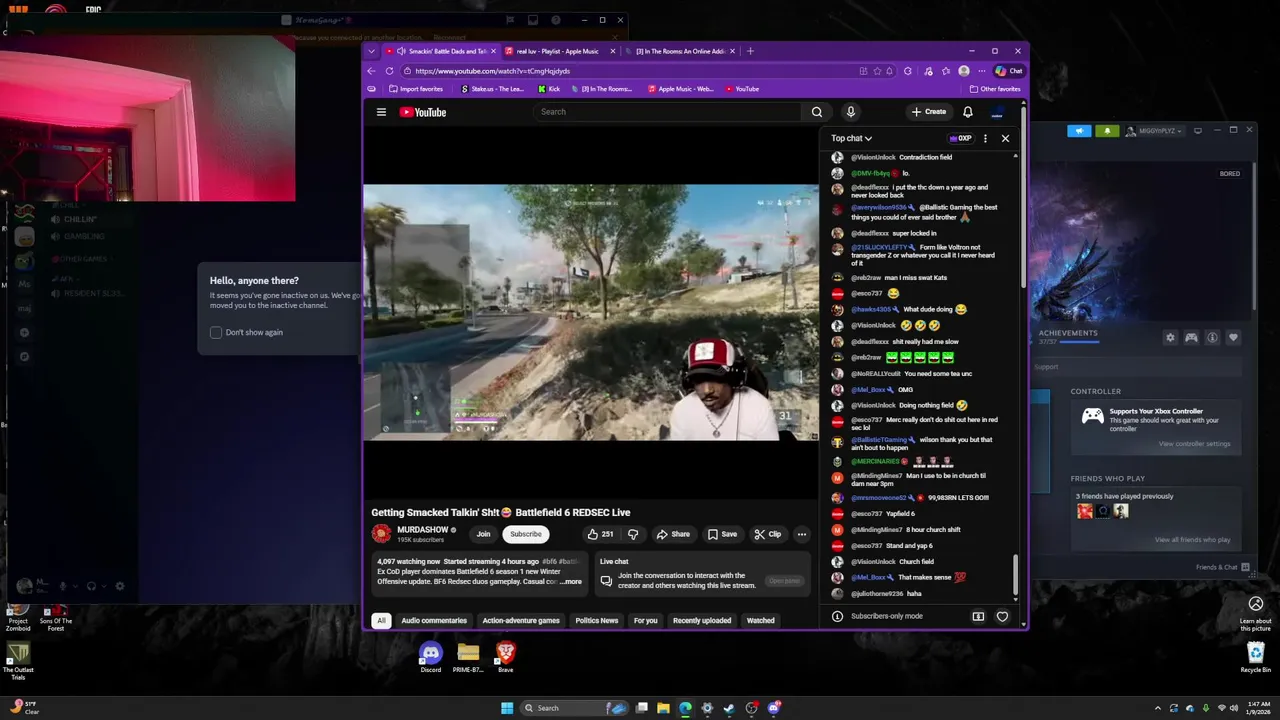Click the Windows Start button
This screenshot has height=720, width=1280.
click(x=507, y=708)
